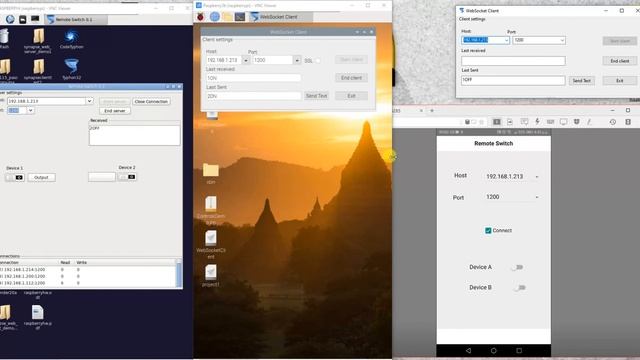Open the Trash icon on left desktop
This screenshot has width=640, height=360.
point(4,39)
